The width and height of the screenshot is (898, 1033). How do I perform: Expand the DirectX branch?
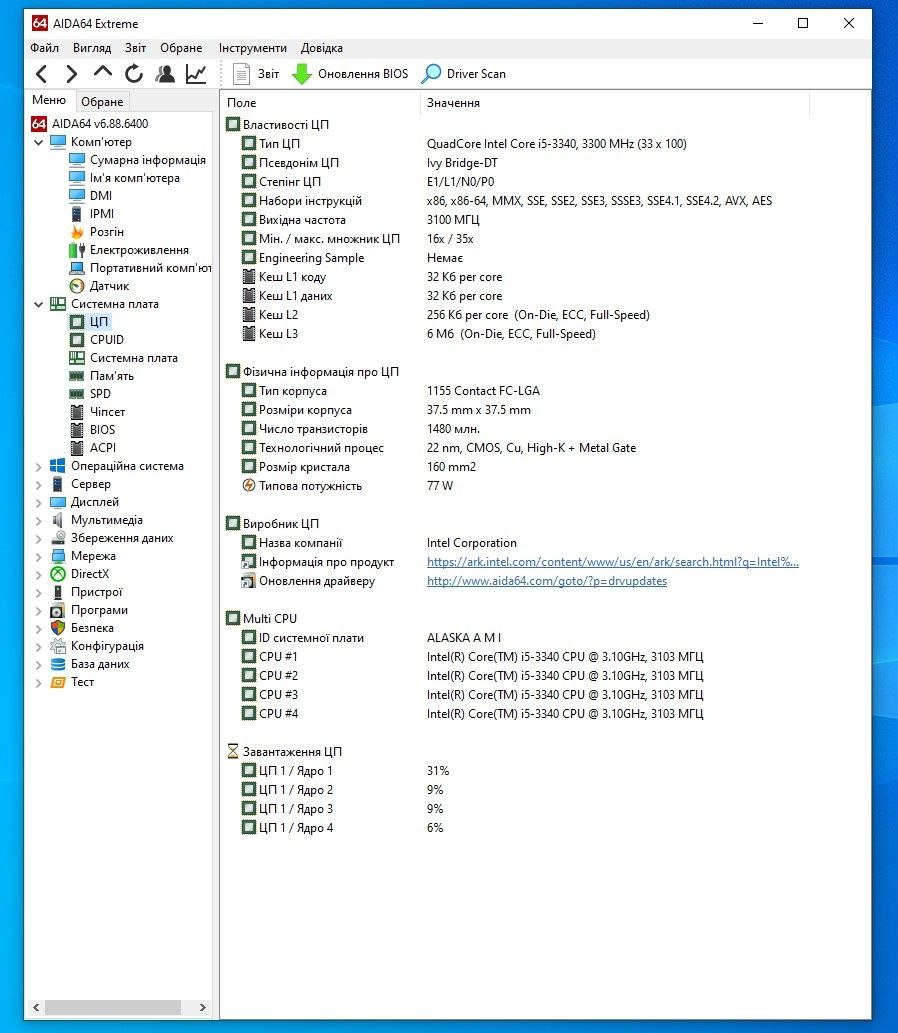tap(38, 574)
